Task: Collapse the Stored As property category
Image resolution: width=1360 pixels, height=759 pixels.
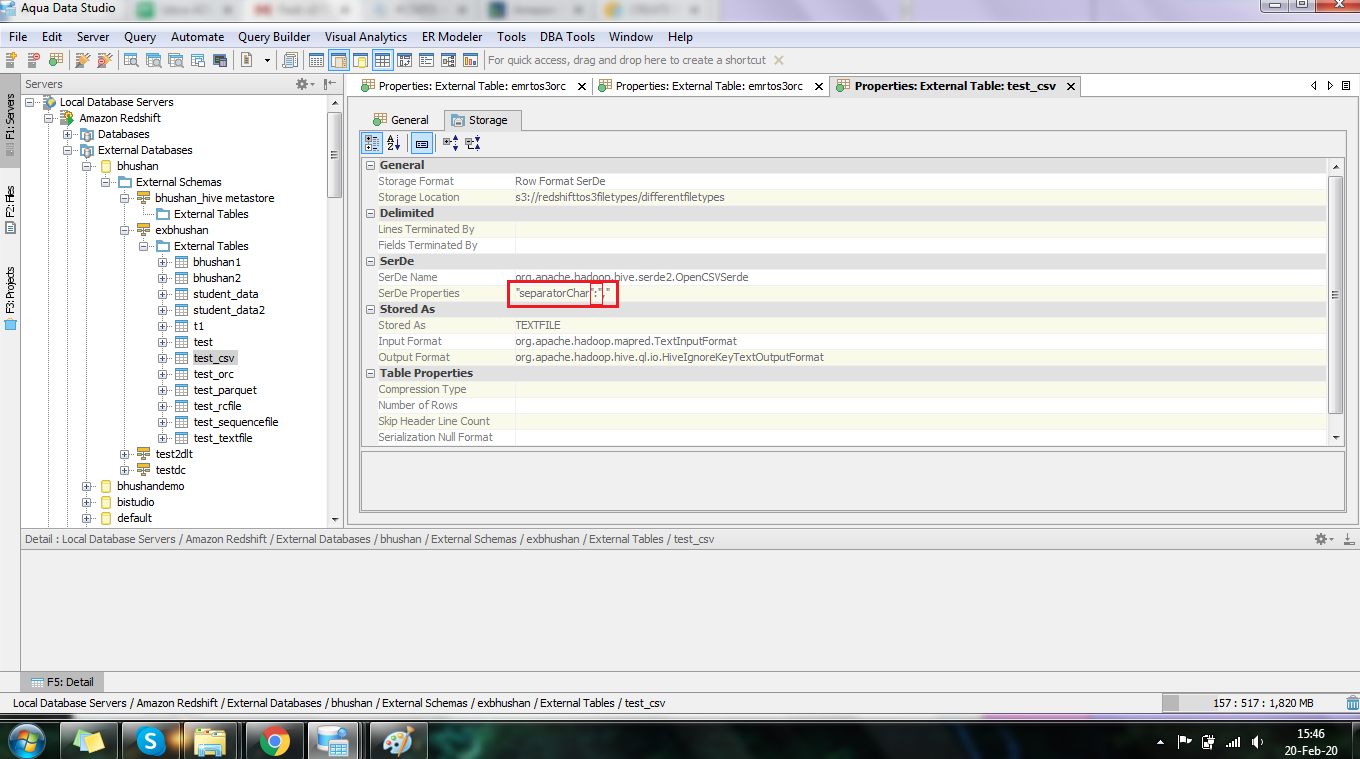Action: [x=370, y=309]
